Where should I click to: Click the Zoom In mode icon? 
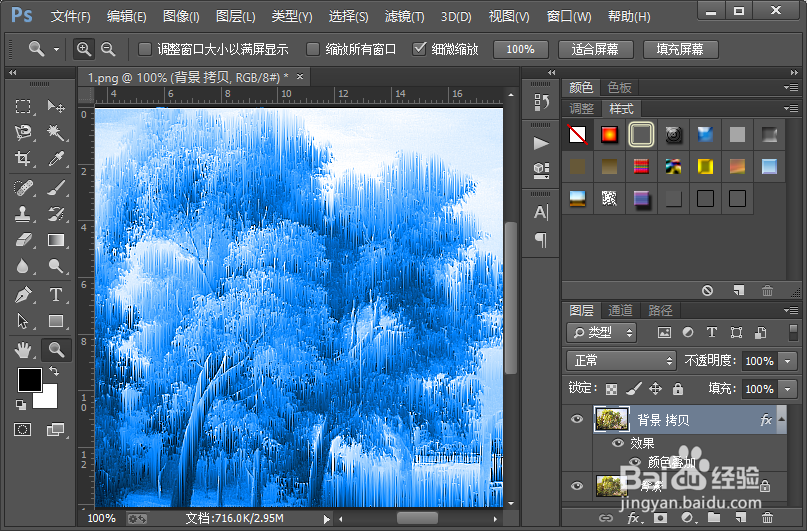84,49
